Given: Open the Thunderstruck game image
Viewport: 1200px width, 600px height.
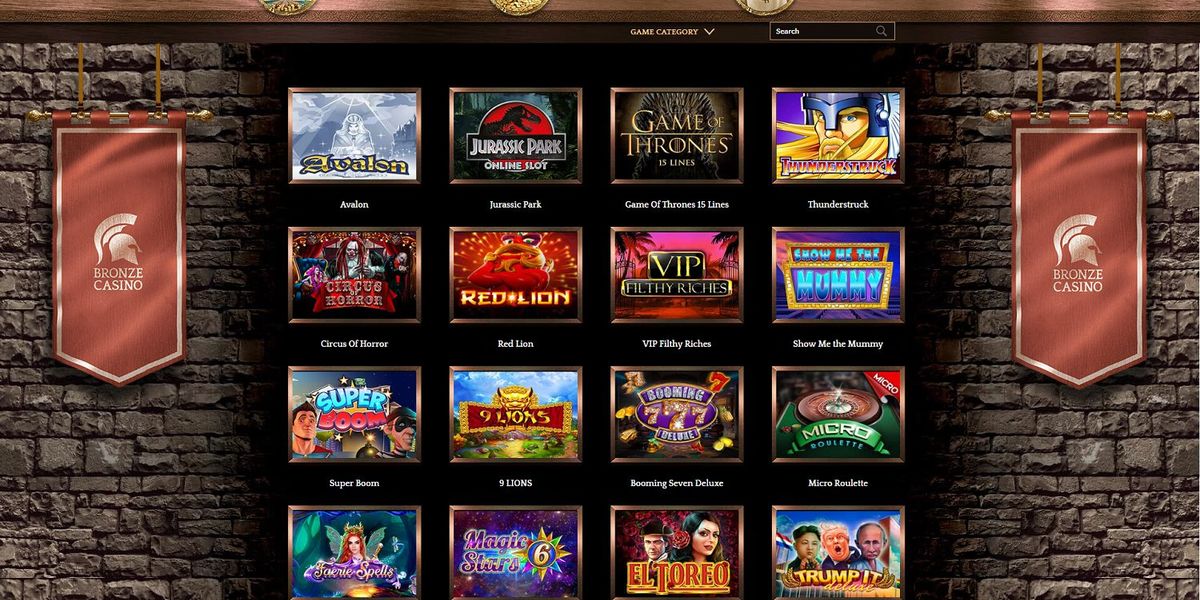Looking at the screenshot, I should click(x=838, y=136).
